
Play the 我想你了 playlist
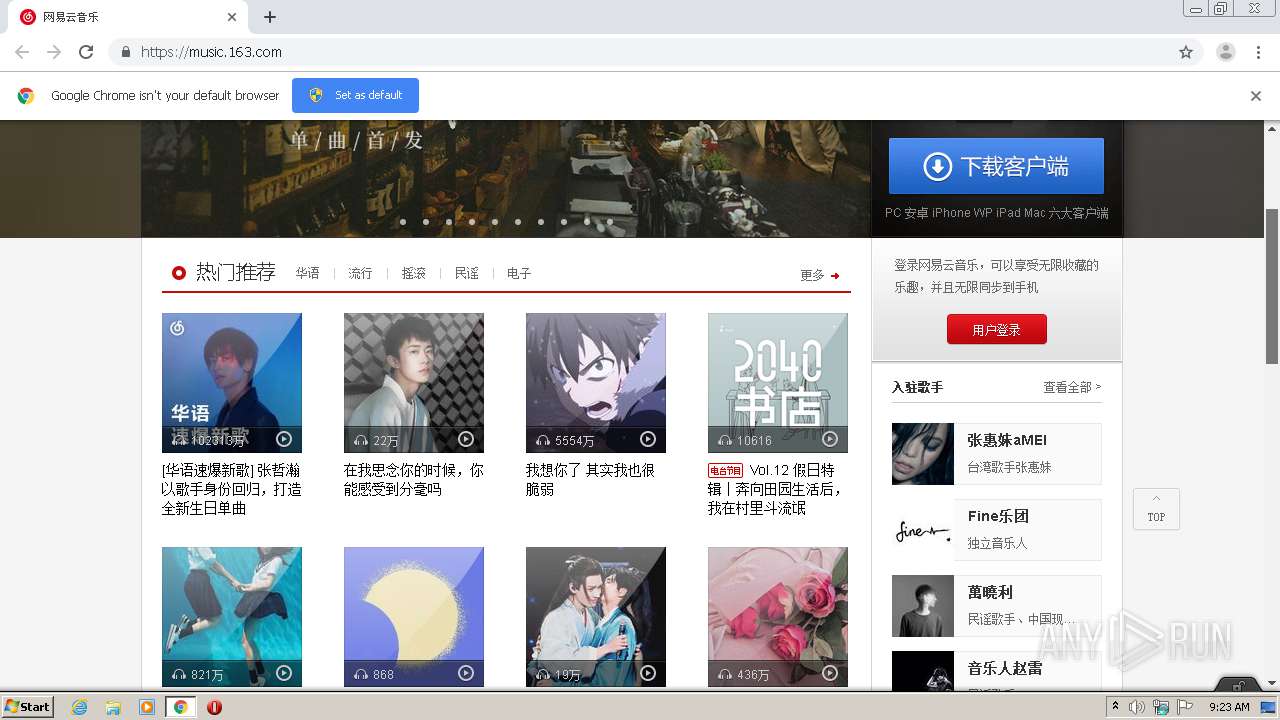648,439
